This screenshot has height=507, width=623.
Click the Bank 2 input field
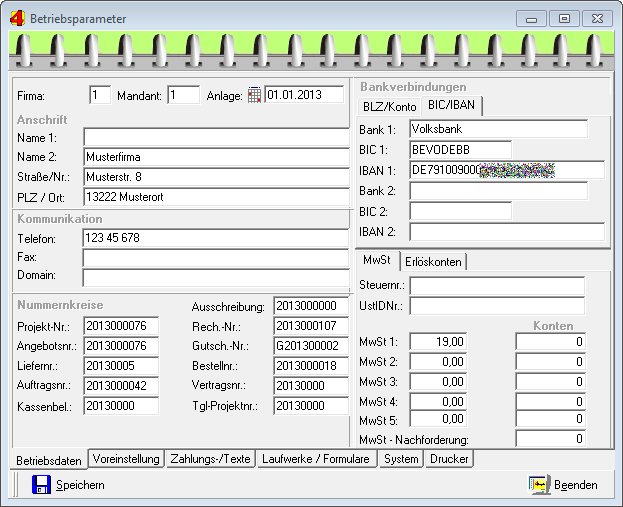[498, 191]
